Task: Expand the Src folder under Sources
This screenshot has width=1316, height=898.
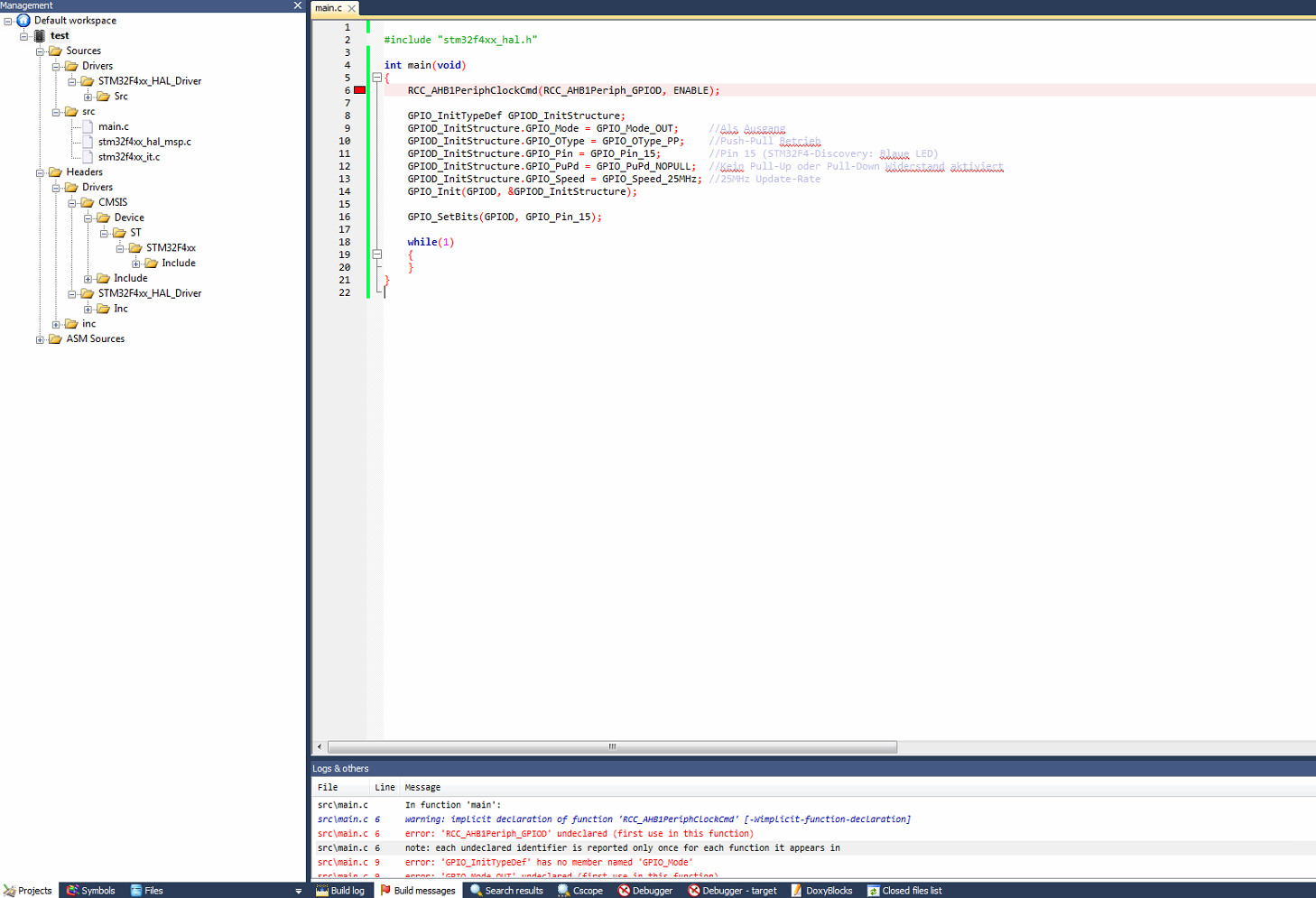Action: click(88, 97)
